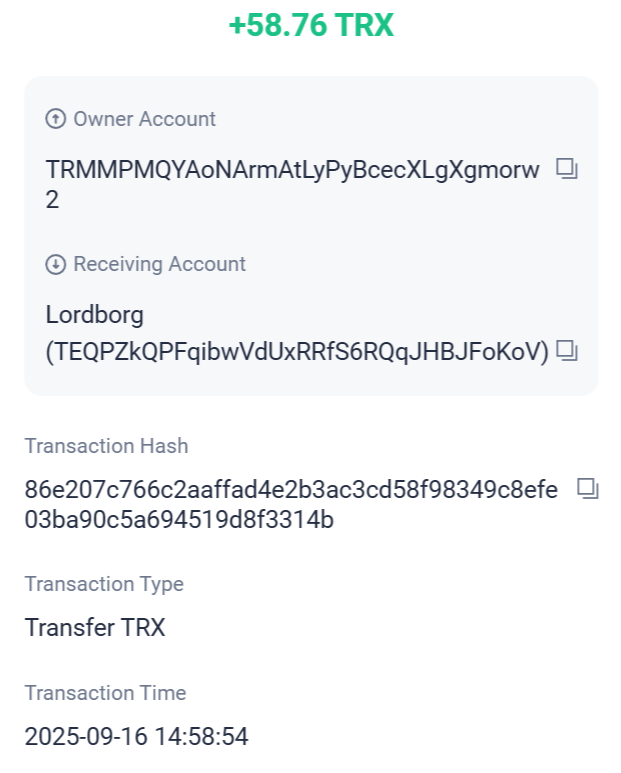Select the Owner Account label
The width and height of the screenshot is (621, 773).
point(144,119)
